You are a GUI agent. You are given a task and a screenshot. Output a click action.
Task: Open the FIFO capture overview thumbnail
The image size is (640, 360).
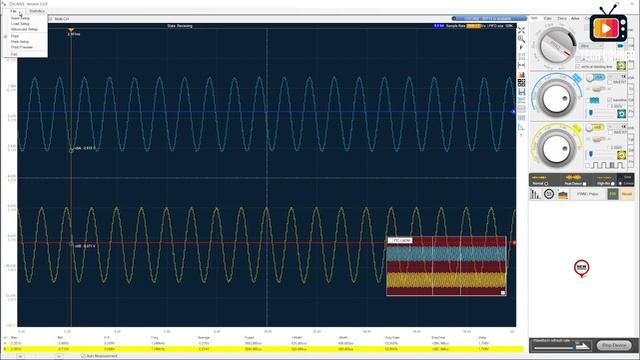point(446,266)
